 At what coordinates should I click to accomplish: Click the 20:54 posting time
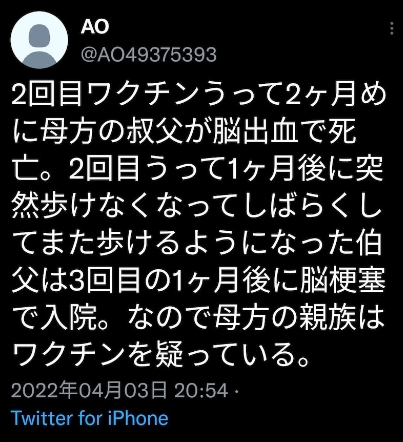(201, 390)
